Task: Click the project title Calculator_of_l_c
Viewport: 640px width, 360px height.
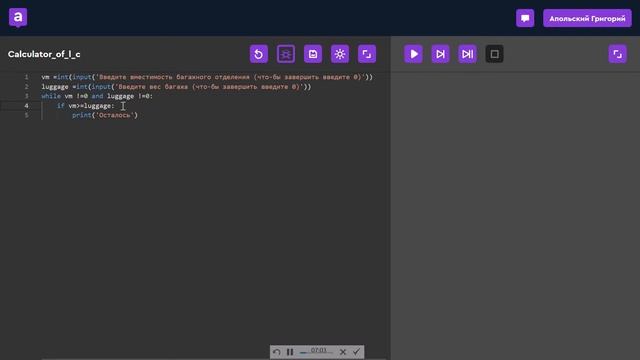Action: tap(44, 54)
